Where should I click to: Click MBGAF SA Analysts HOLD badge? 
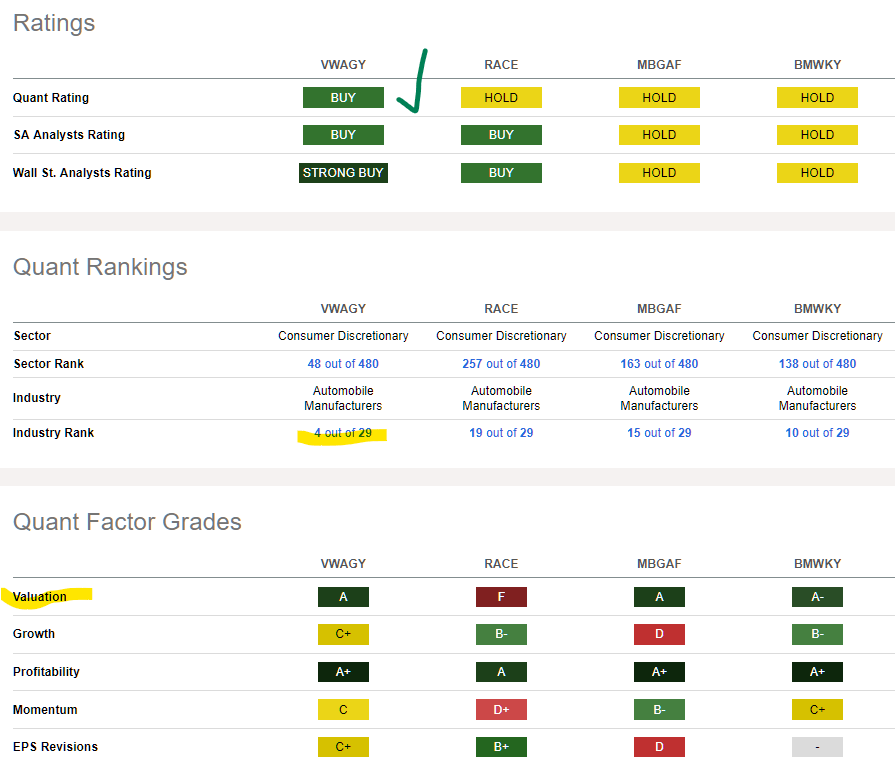[659, 135]
